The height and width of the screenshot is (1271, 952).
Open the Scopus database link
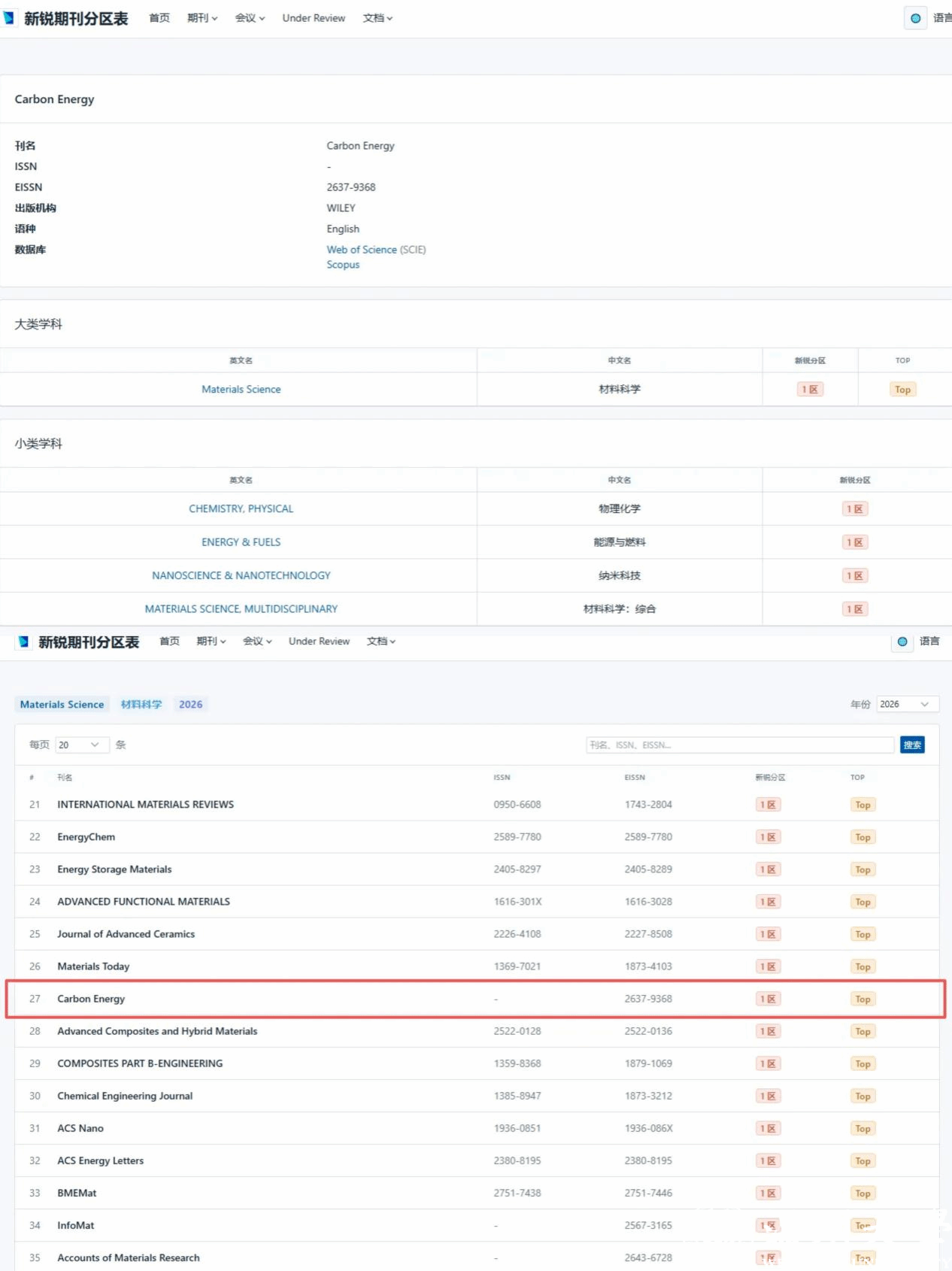(x=343, y=265)
